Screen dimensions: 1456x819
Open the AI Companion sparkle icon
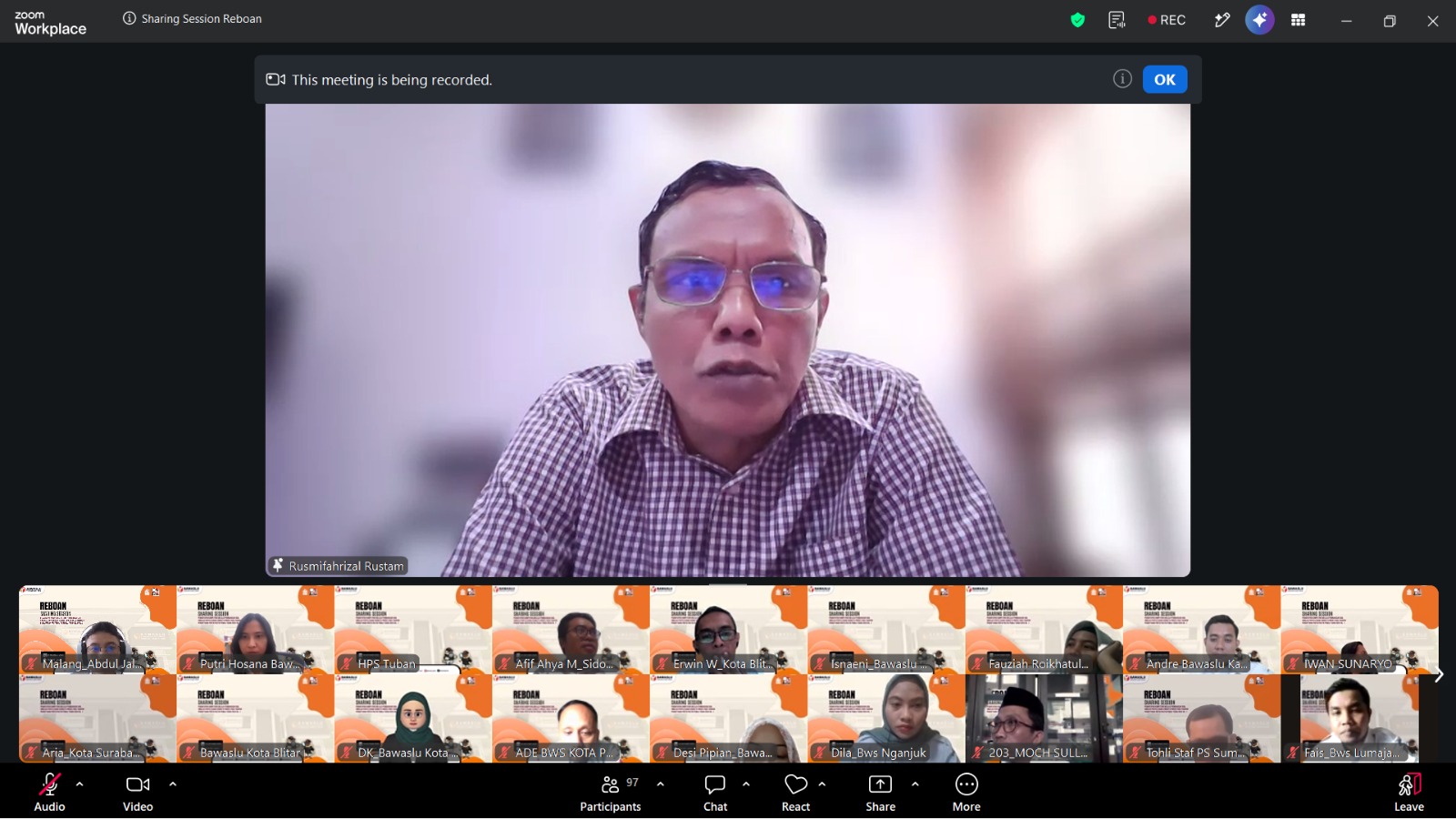click(1259, 20)
